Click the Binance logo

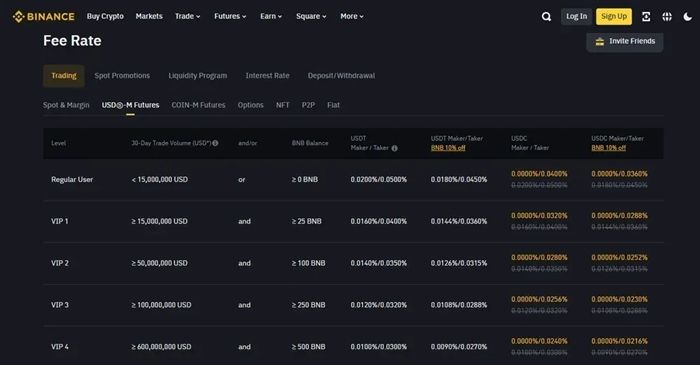click(x=44, y=17)
